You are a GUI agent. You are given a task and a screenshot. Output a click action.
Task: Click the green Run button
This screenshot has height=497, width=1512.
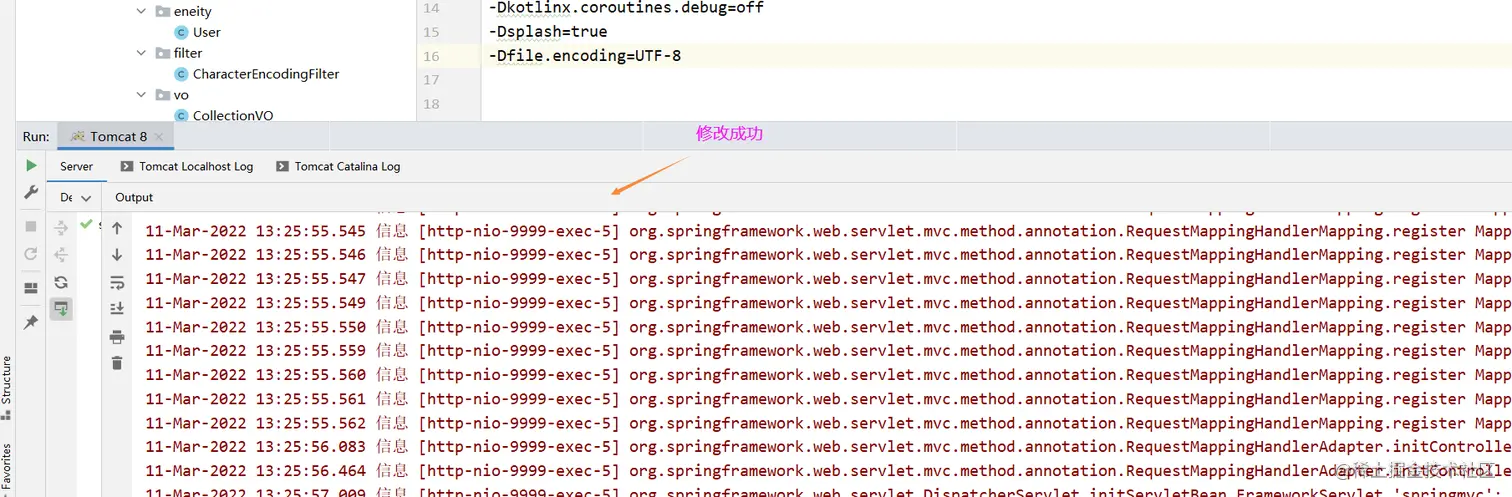click(x=31, y=165)
